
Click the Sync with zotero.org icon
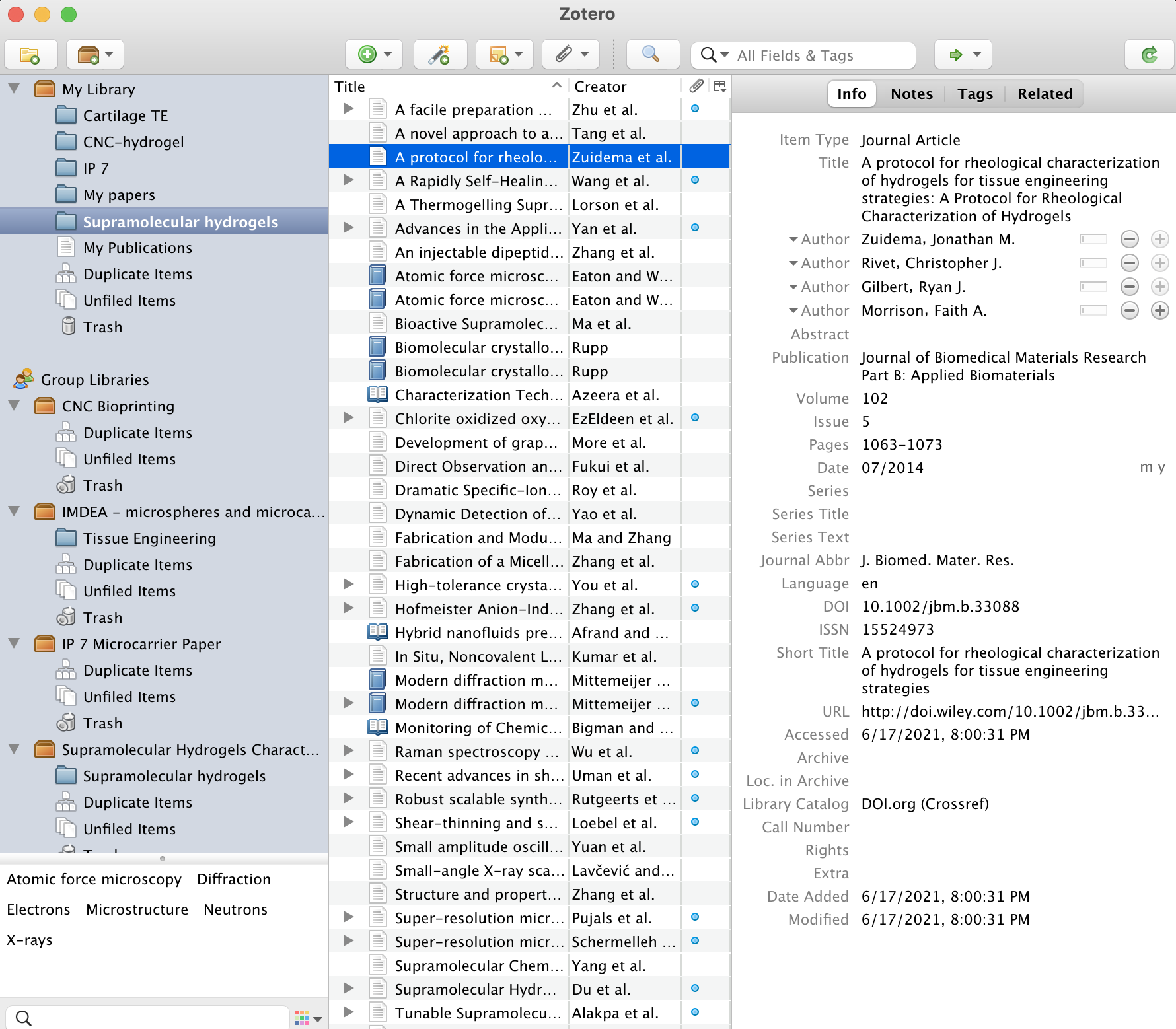tap(1149, 55)
